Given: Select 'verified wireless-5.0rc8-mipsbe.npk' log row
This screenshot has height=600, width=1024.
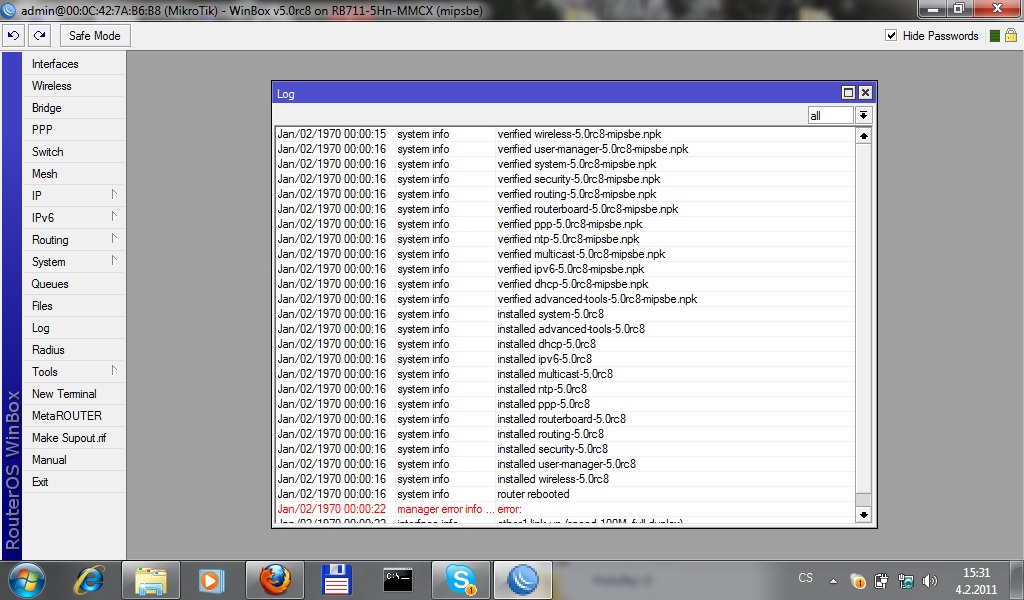Looking at the screenshot, I should pyautogui.click(x=565, y=134).
